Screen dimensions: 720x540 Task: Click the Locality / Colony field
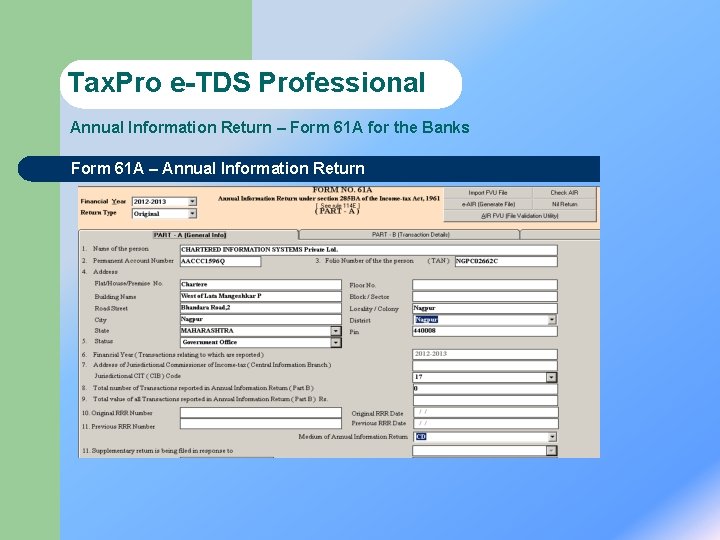pyautogui.click(x=485, y=308)
